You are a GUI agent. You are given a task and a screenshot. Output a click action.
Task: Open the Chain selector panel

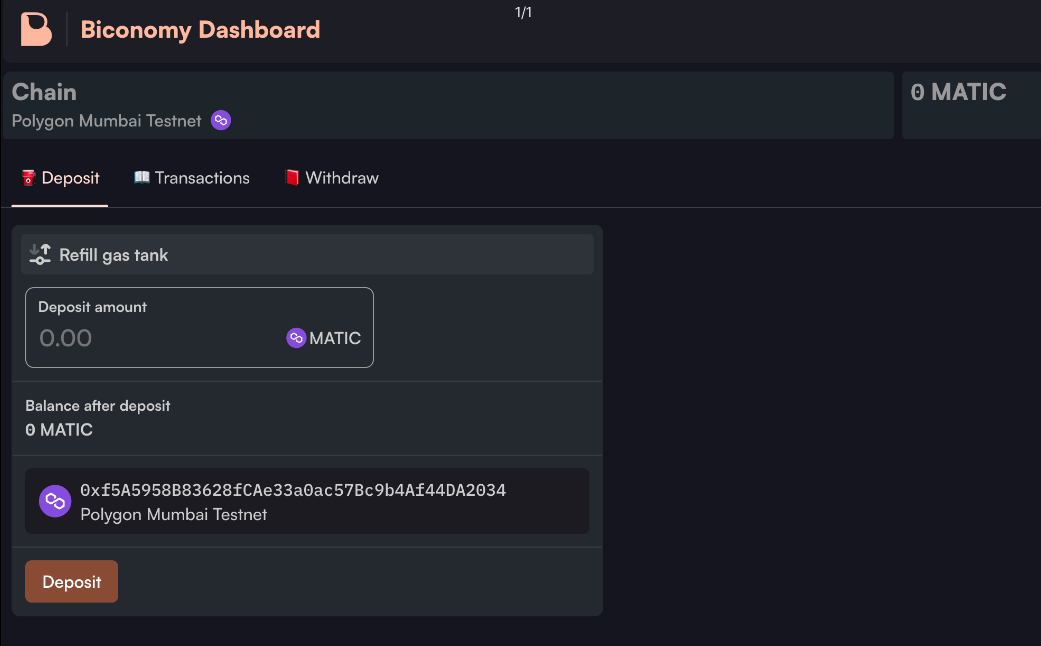tap(448, 105)
